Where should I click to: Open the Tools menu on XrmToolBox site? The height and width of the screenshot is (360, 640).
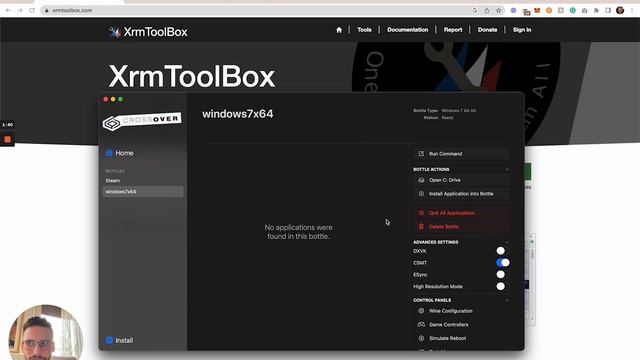(364, 30)
